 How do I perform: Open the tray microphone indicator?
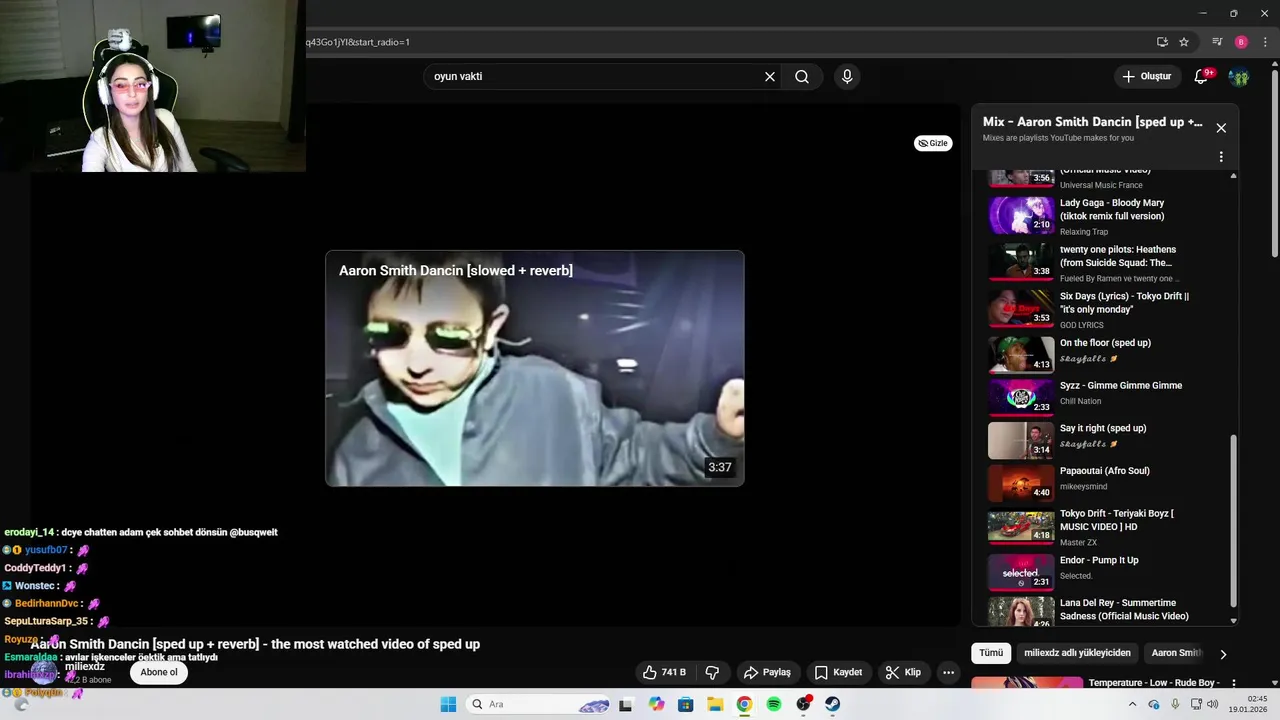[1175, 704]
